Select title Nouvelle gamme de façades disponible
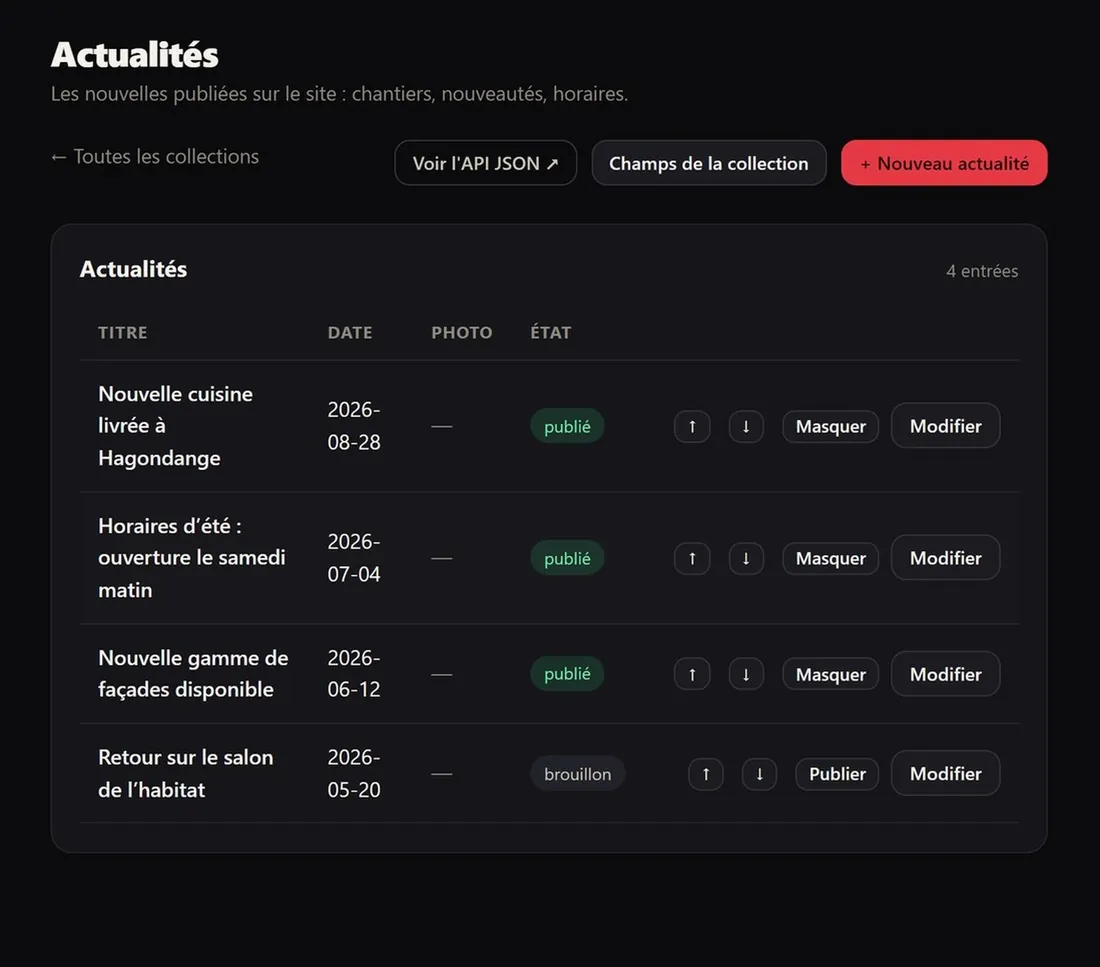The height and width of the screenshot is (967, 1100). (x=193, y=674)
